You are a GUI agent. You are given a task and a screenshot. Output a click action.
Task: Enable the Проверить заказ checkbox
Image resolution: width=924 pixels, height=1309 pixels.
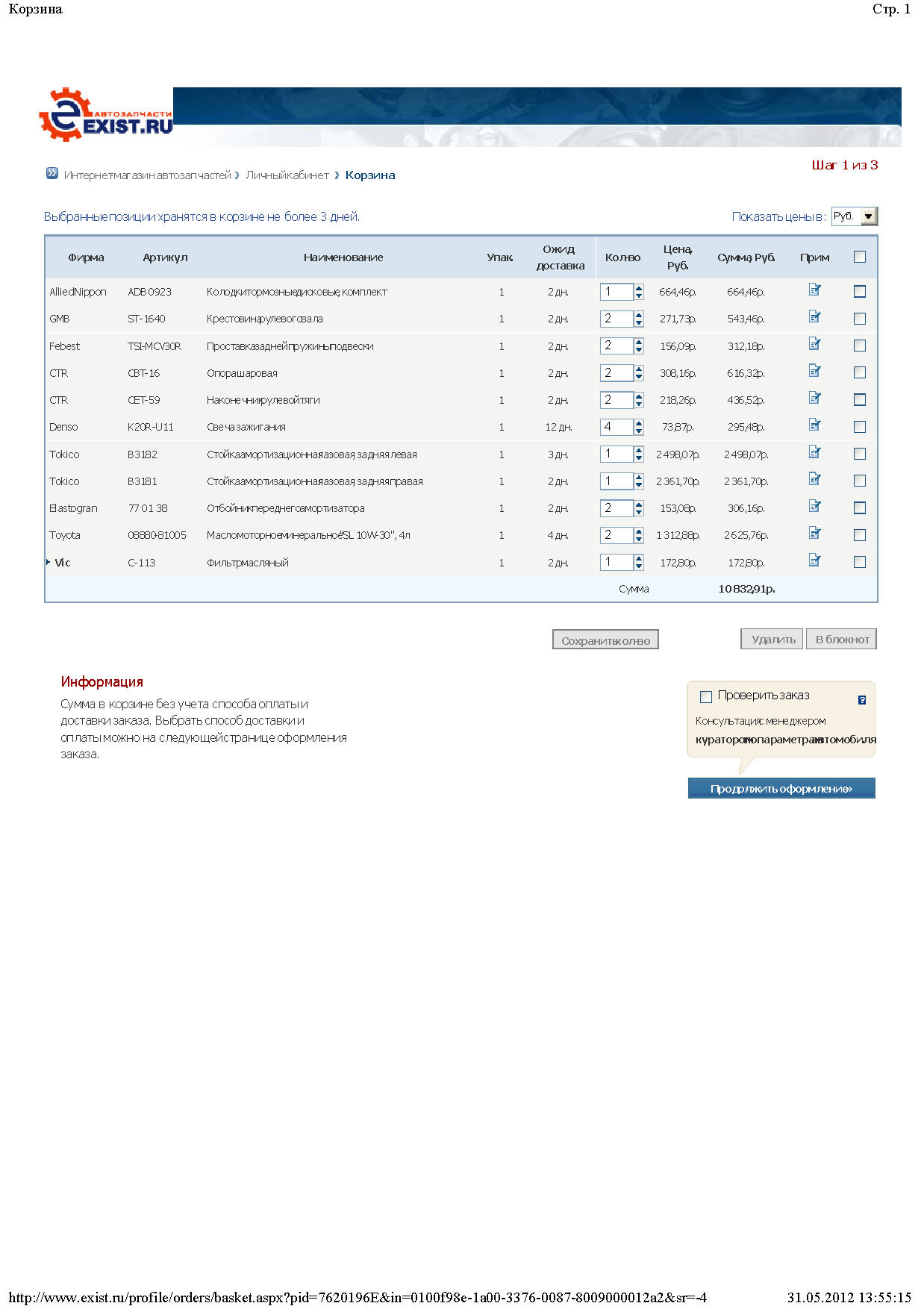pos(706,697)
